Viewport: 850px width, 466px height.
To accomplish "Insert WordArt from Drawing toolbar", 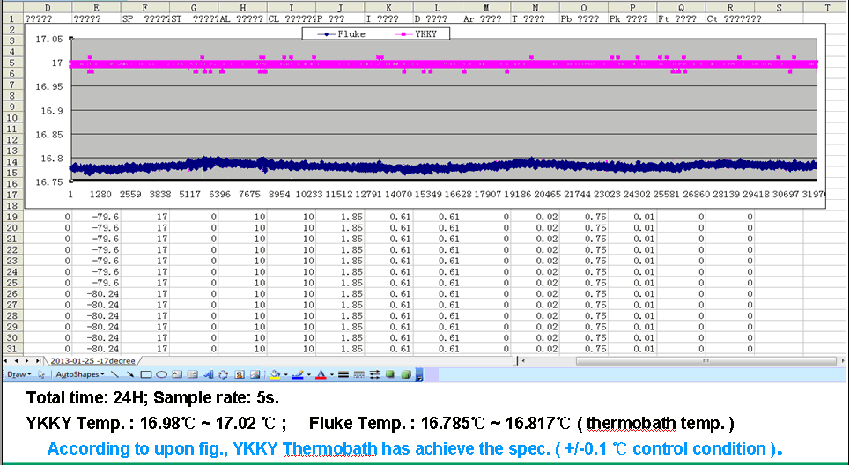I will click(208, 374).
